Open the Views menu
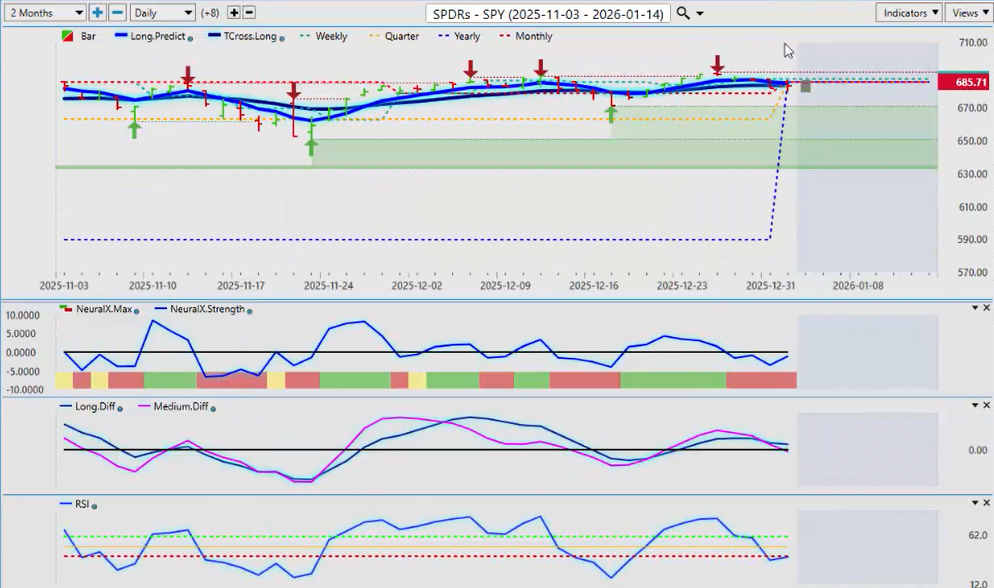994x588 pixels. click(x=968, y=13)
